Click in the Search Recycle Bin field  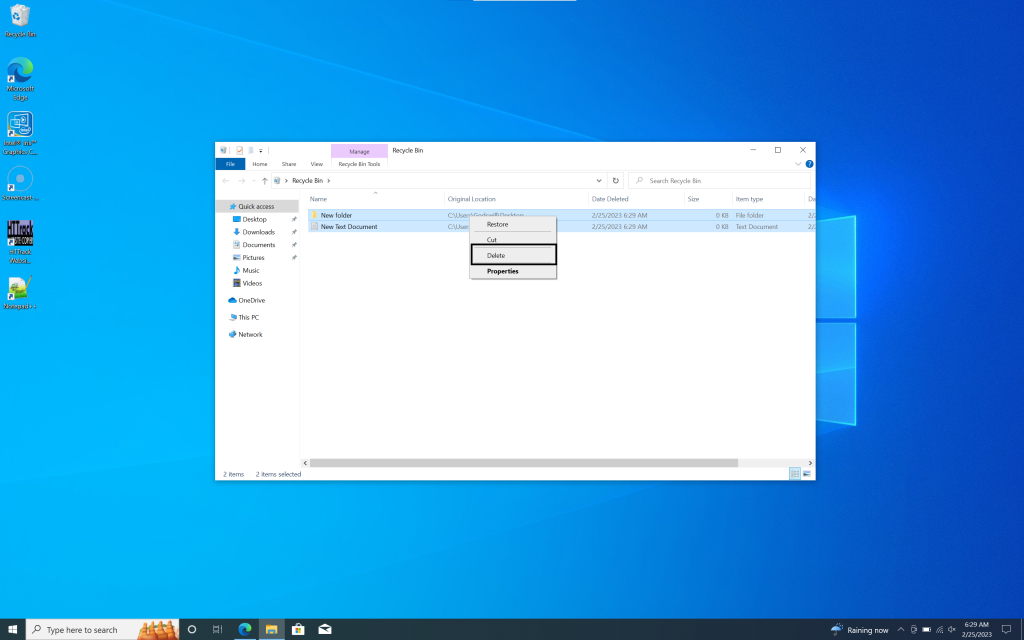pyautogui.click(x=719, y=181)
